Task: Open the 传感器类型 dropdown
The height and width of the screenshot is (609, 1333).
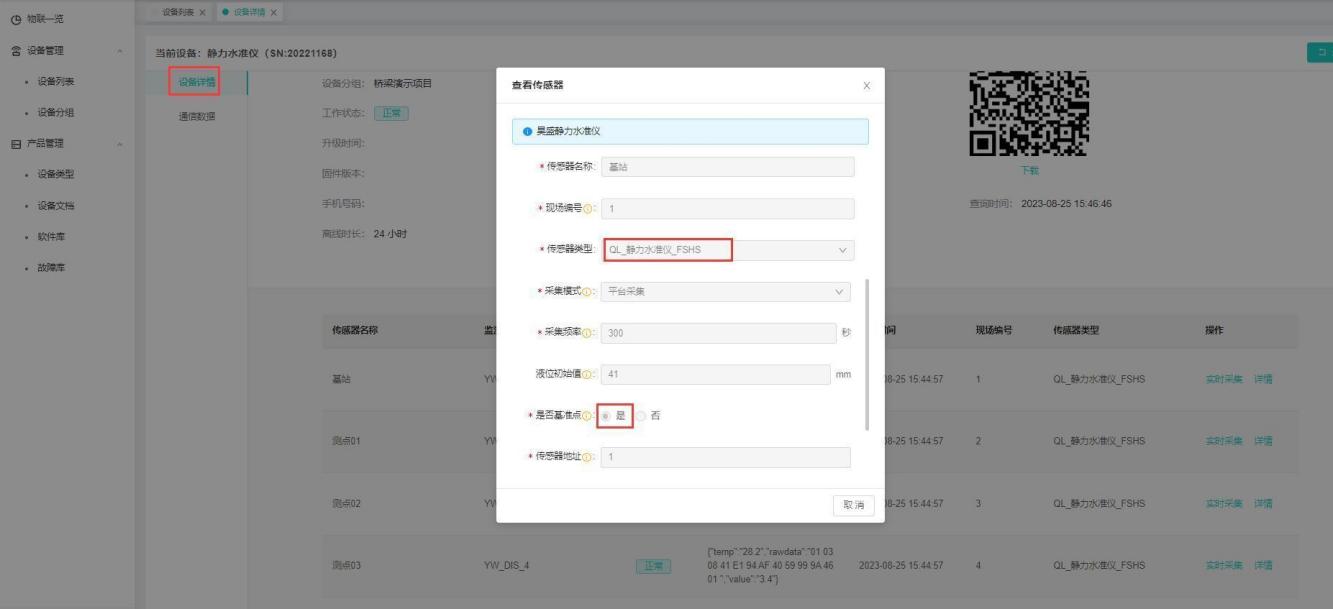Action: point(728,250)
